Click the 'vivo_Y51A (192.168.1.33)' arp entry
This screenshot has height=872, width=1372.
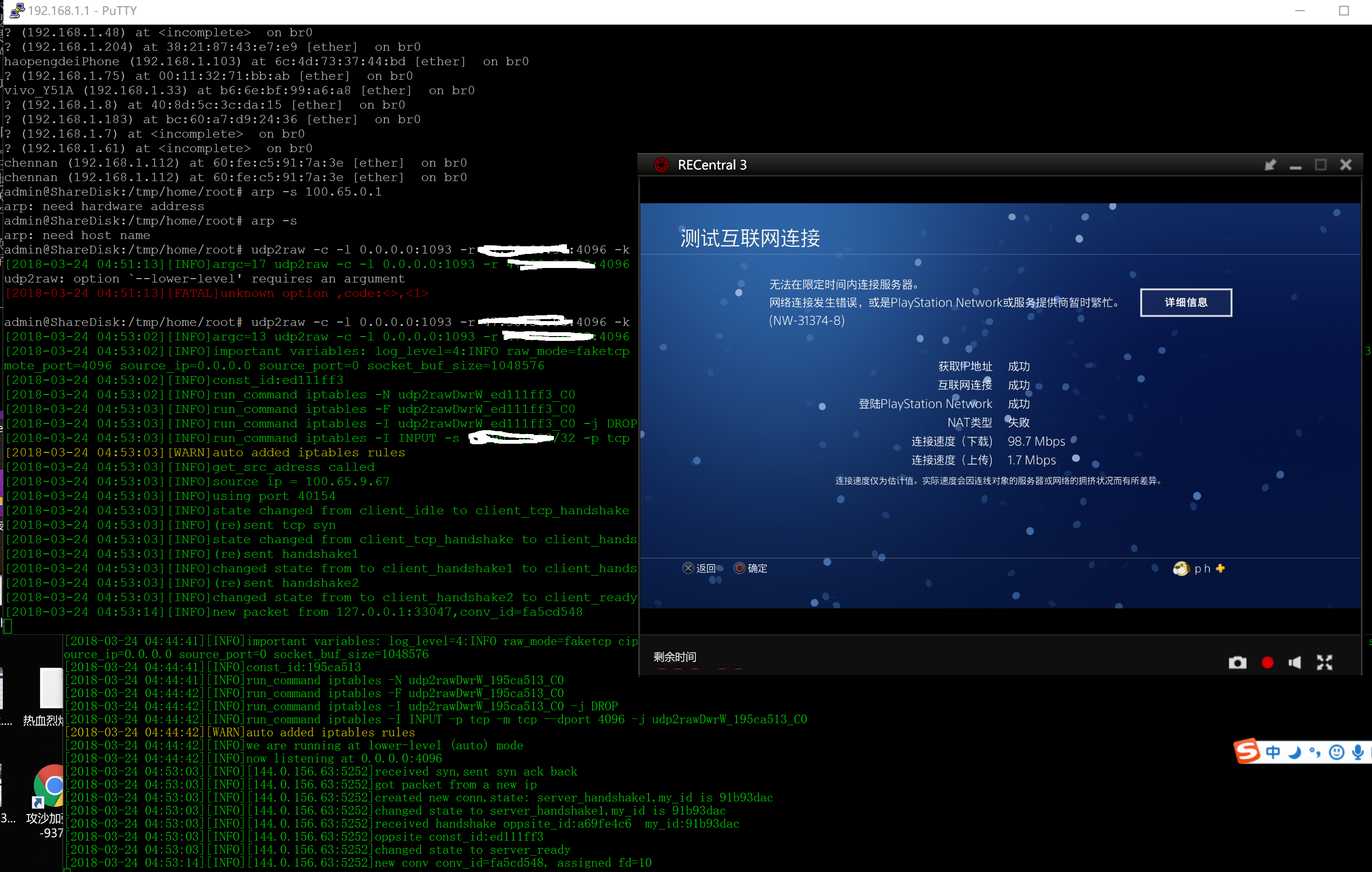(240, 91)
